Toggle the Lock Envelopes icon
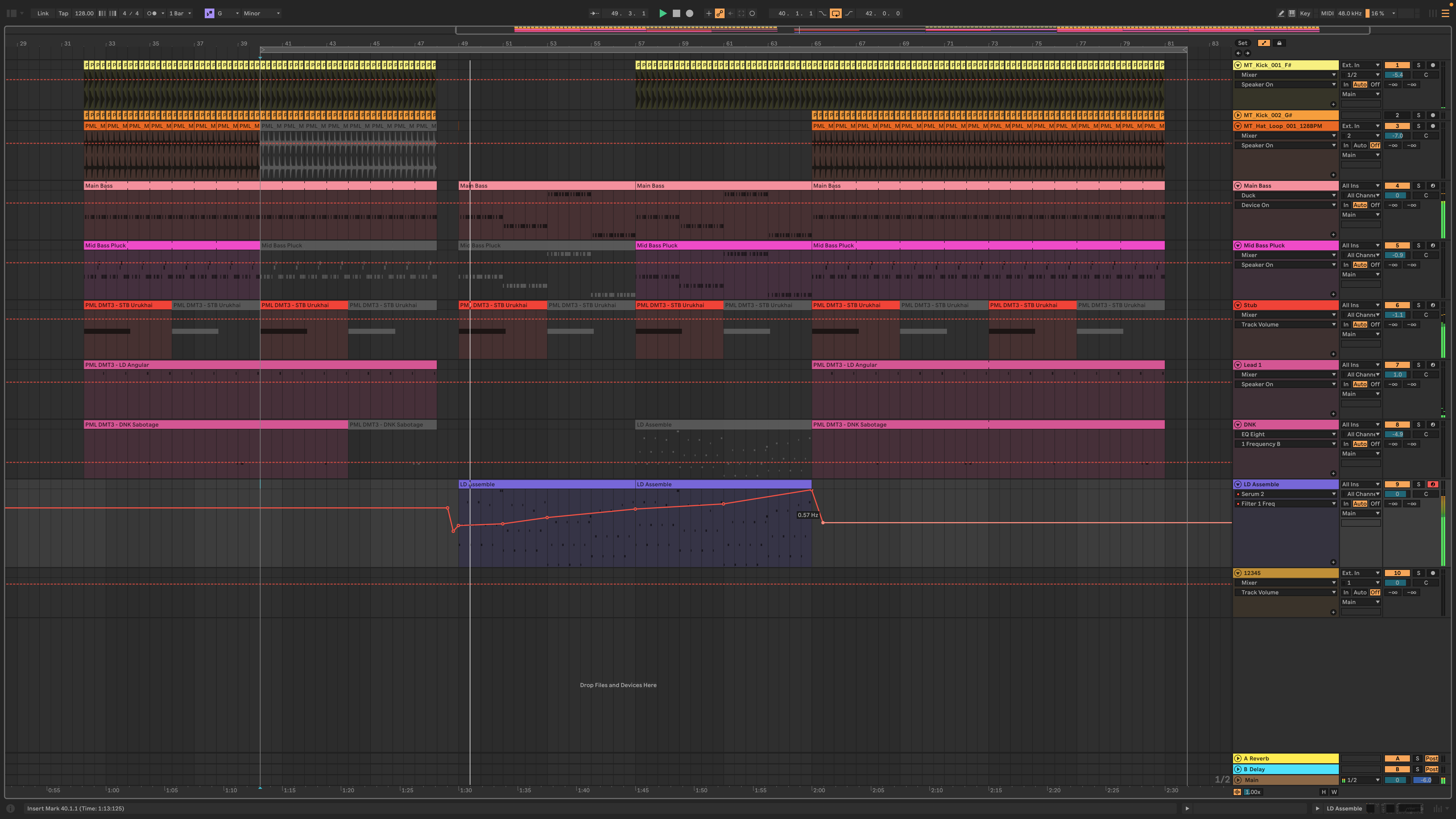The height and width of the screenshot is (819, 1456). point(1279,43)
